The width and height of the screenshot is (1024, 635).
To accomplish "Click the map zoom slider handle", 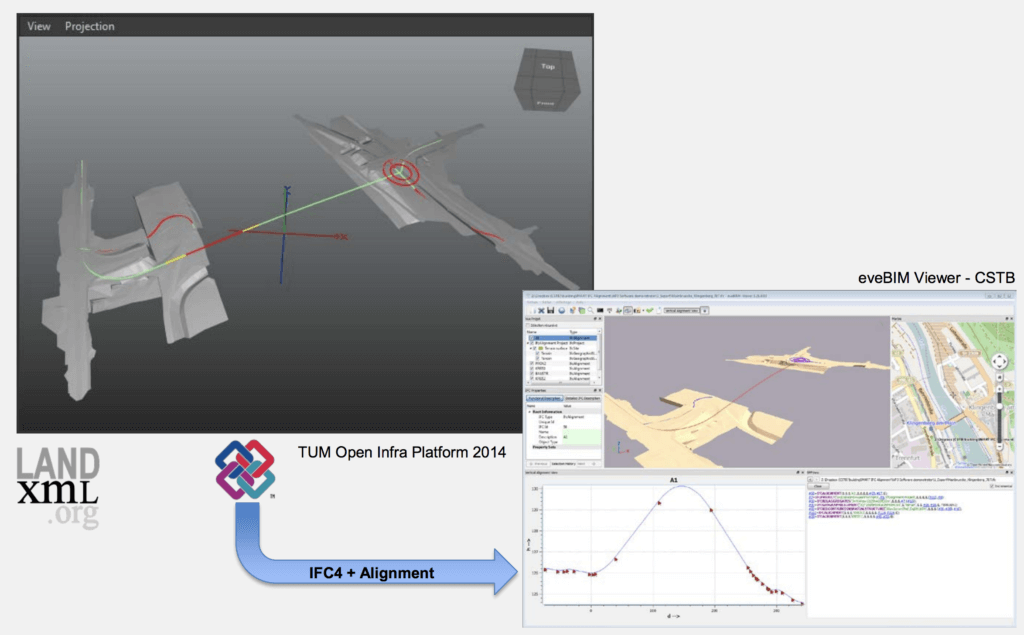I will [x=999, y=406].
